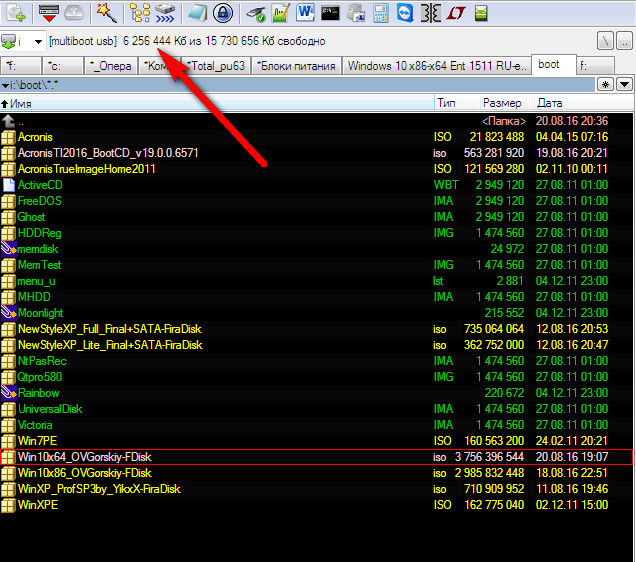Screen dimensions: 636x562
Task: Switch to the *Блоки питания tab
Action: 297,66
